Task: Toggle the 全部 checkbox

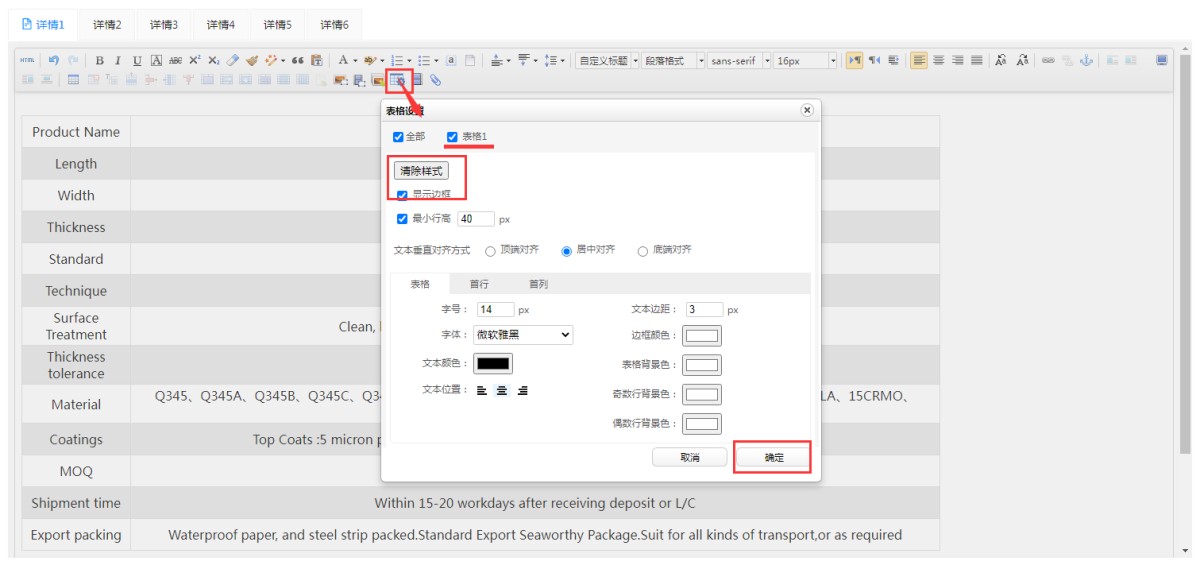Action: pos(399,136)
